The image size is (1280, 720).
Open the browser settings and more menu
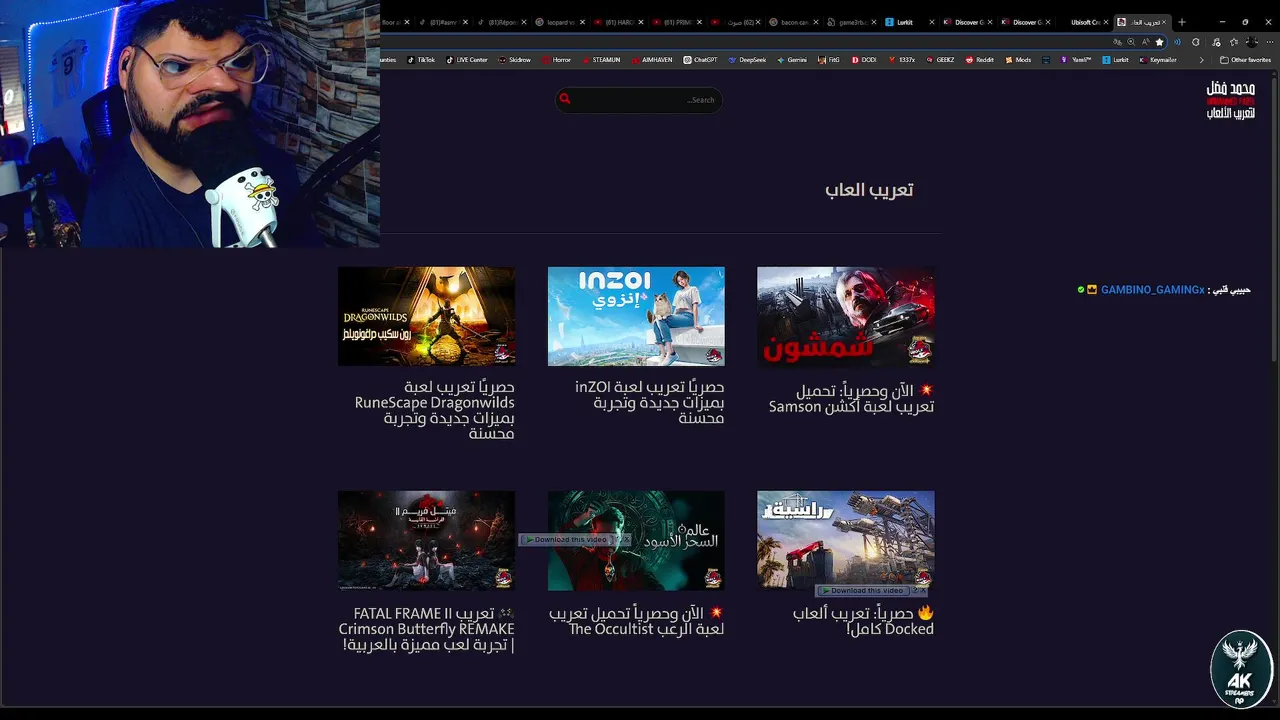click(x=1270, y=42)
